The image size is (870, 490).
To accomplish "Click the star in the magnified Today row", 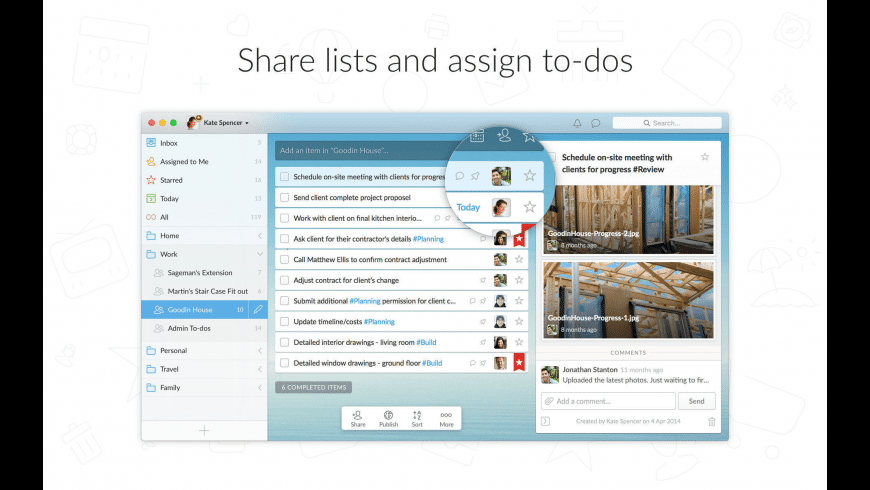I will tap(530, 207).
